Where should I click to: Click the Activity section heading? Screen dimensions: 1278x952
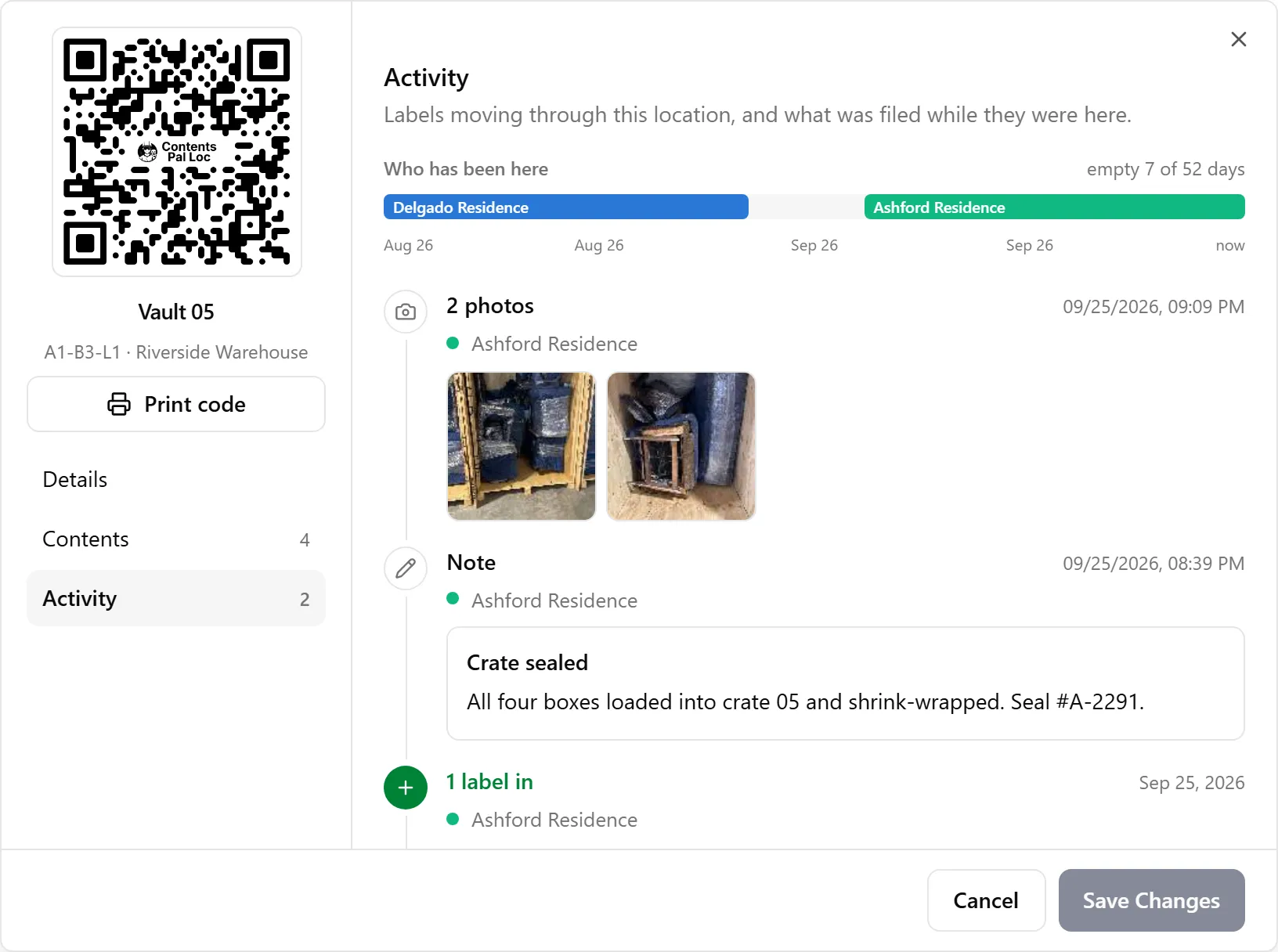(x=426, y=78)
